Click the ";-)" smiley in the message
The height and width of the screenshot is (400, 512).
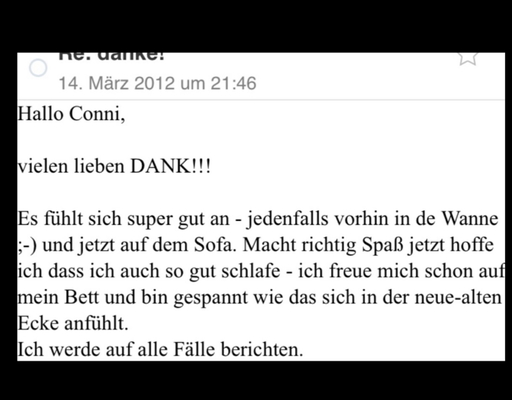[x=27, y=245]
